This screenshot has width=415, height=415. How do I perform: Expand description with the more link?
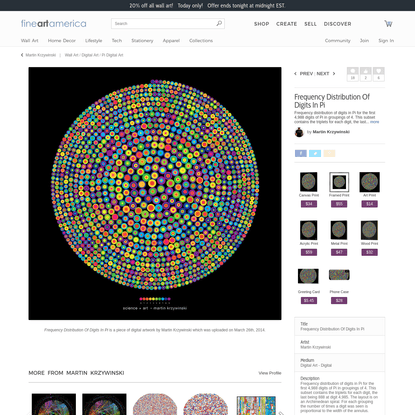374,122
